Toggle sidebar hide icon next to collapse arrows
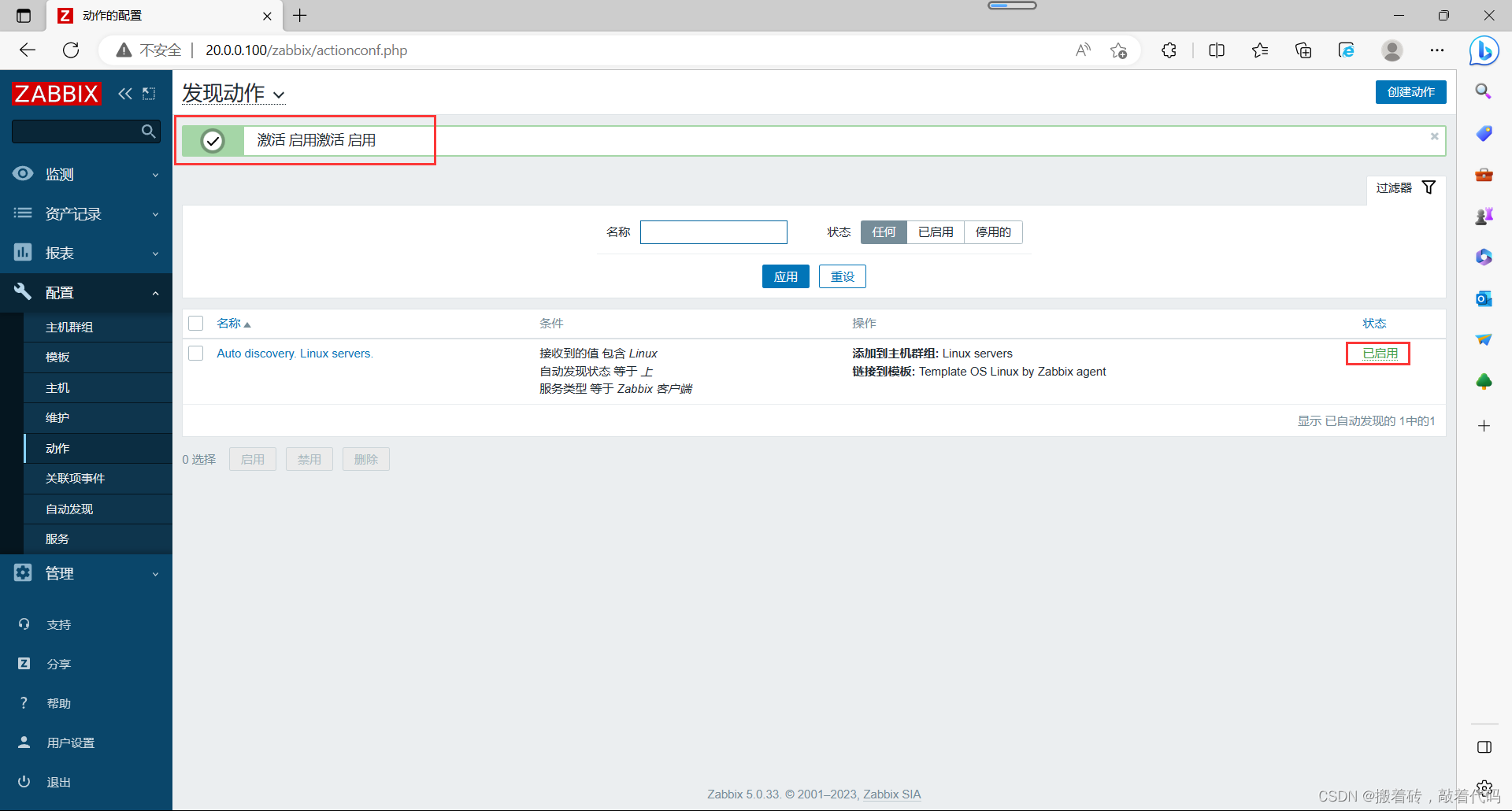 pyautogui.click(x=149, y=94)
